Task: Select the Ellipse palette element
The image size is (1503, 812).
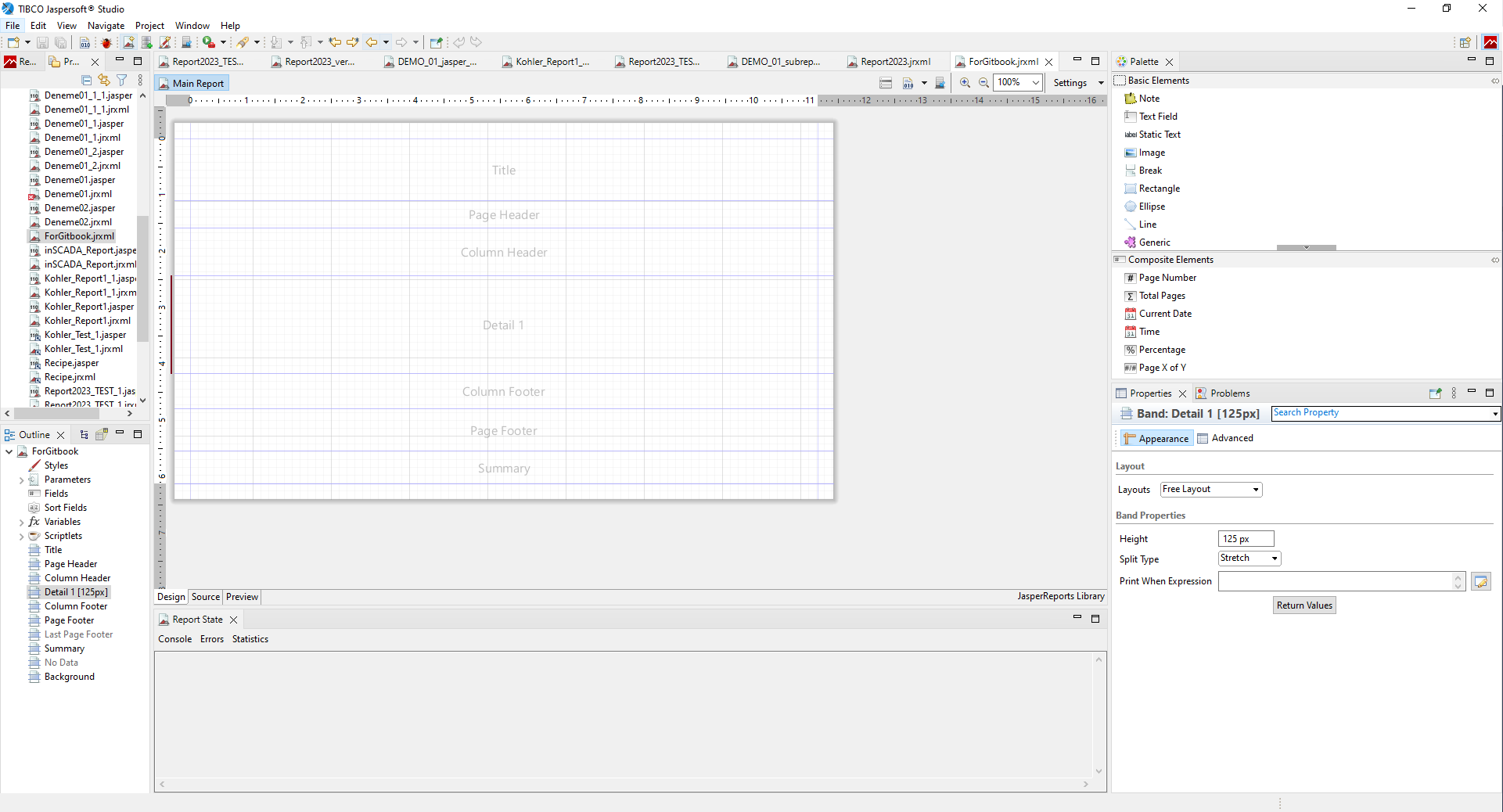Action: coord(1145,207)
